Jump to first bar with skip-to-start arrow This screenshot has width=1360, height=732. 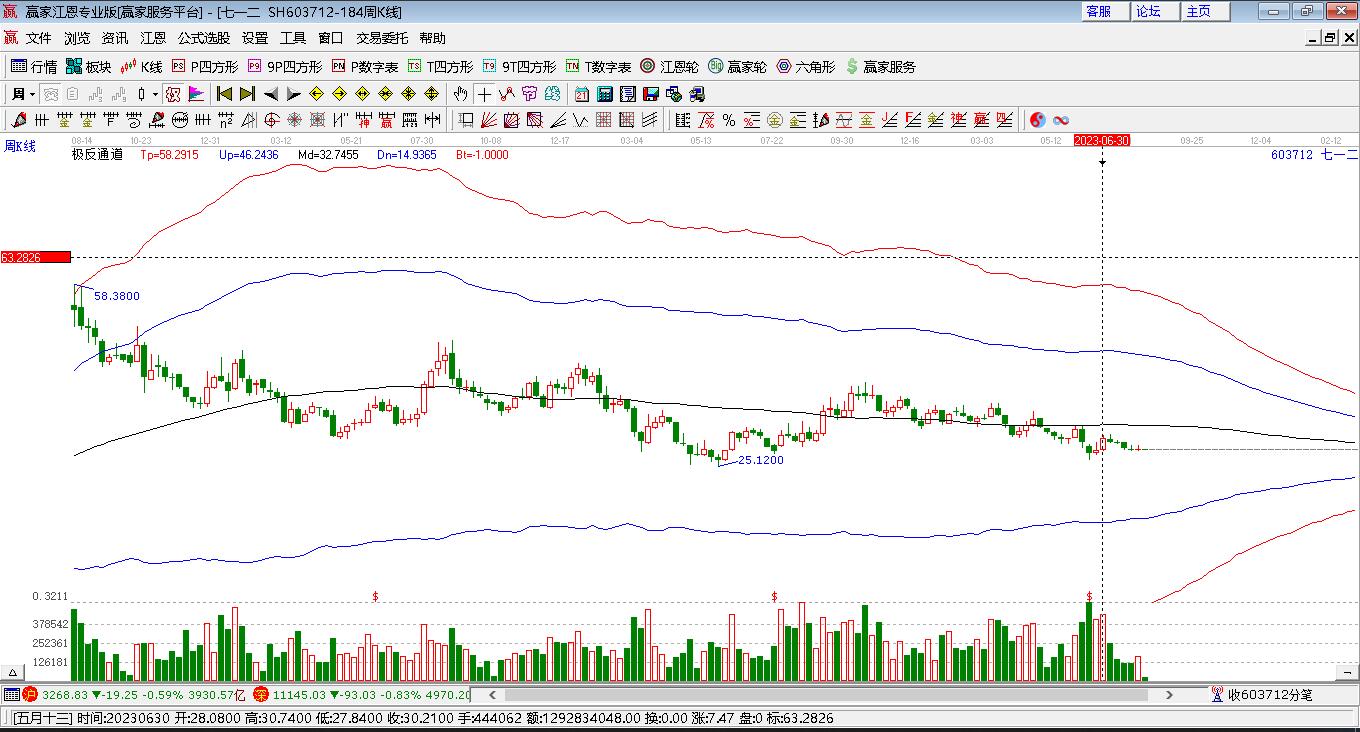[224, 94]
